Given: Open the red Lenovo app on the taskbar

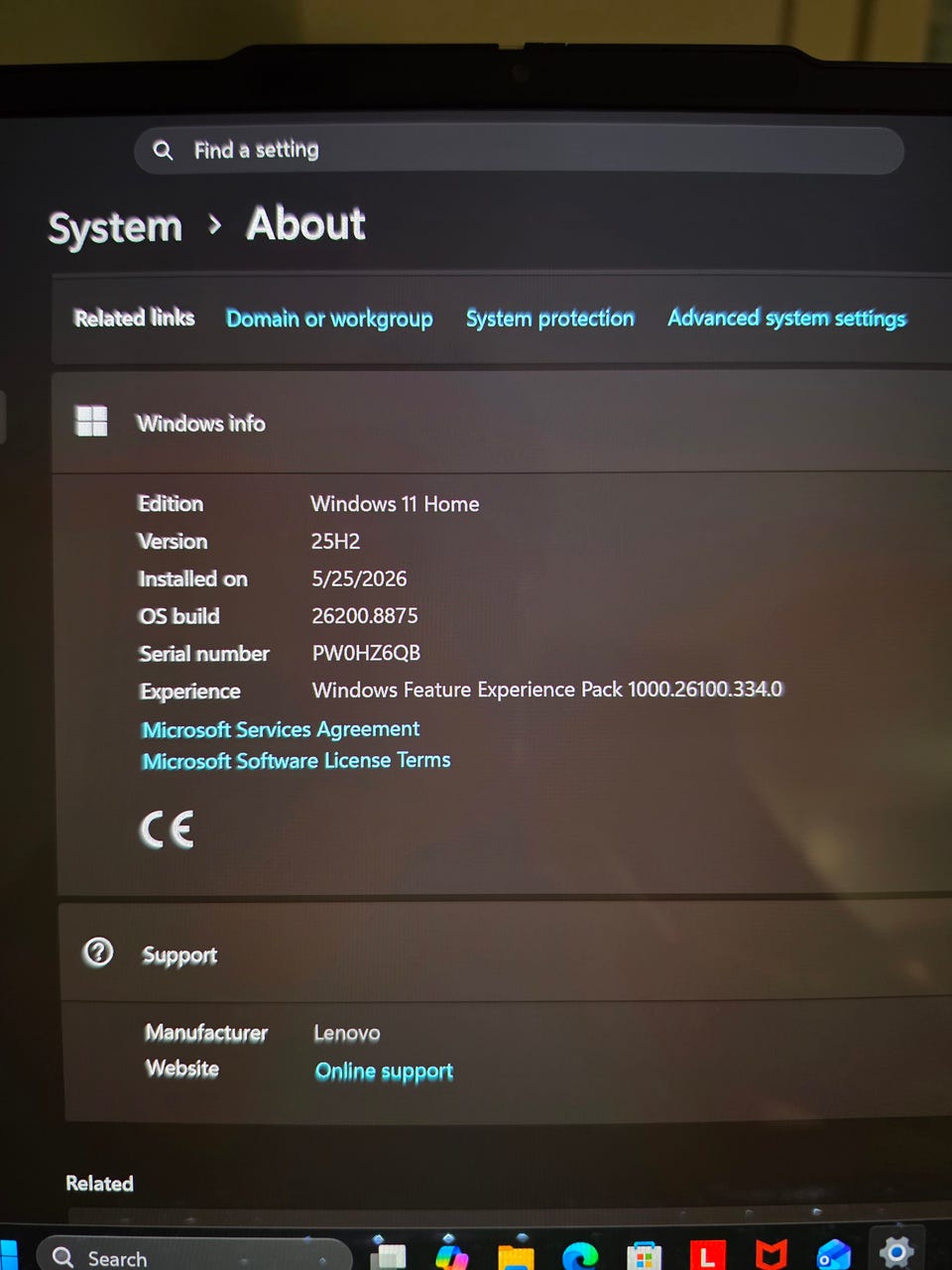Looking at the screenshot, I should [x=707, y=1256].
